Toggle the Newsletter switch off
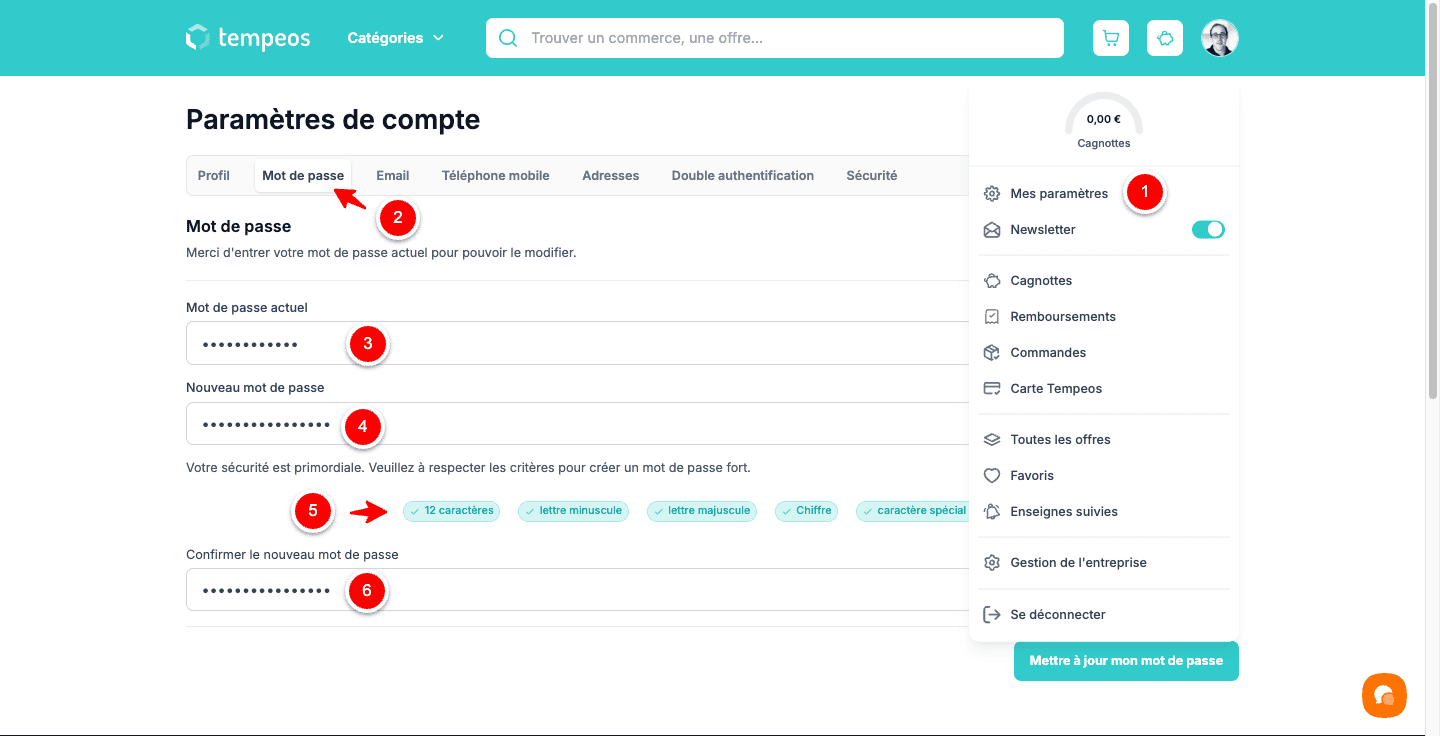Screen dimensions: 1440x736 coord(1208,229)
